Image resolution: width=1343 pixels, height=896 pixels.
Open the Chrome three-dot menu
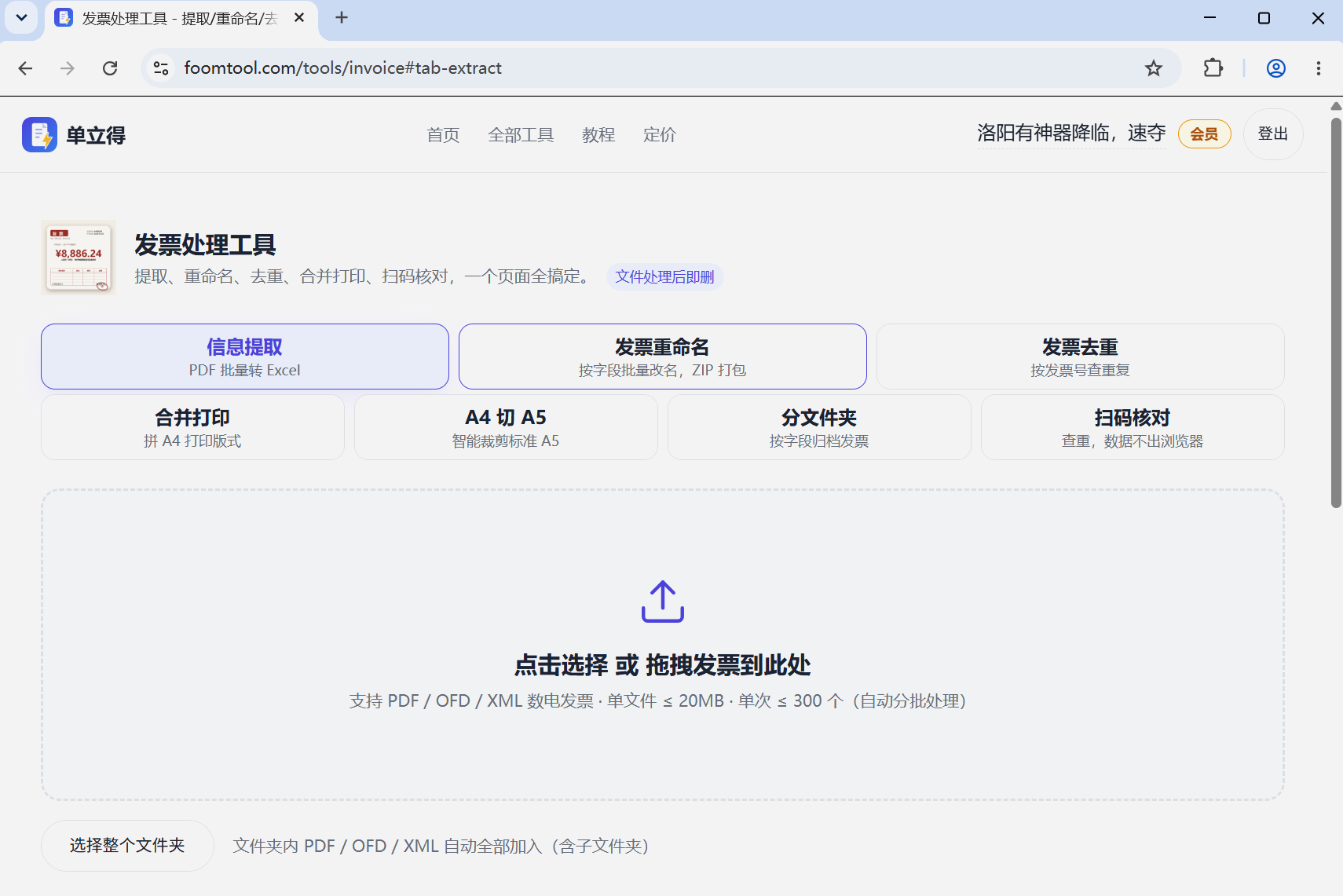1319,68
